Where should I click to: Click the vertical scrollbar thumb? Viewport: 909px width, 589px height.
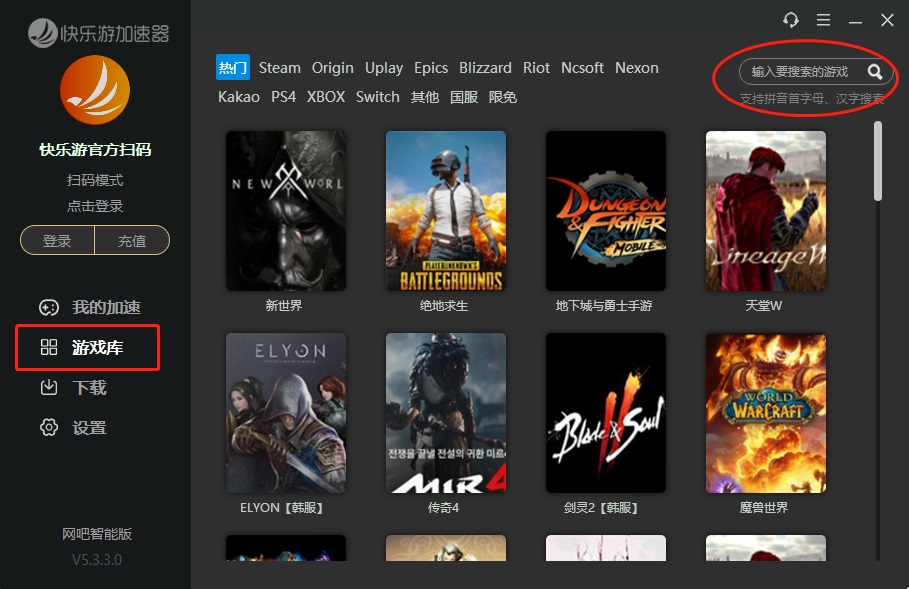878,161
